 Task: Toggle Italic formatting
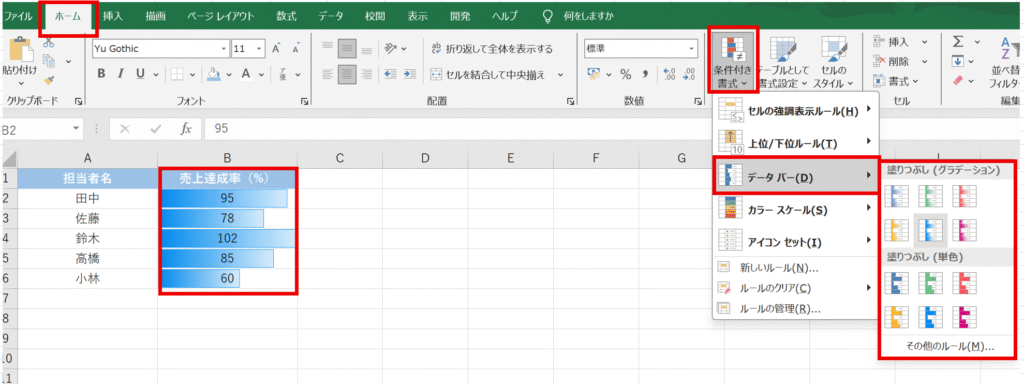click(121, 74)
